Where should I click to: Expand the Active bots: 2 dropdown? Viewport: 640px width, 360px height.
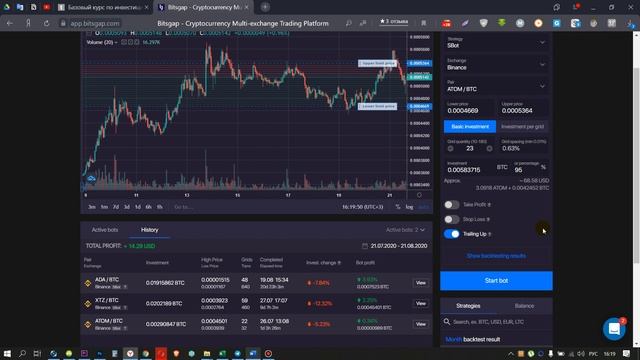tap(405, 230)
